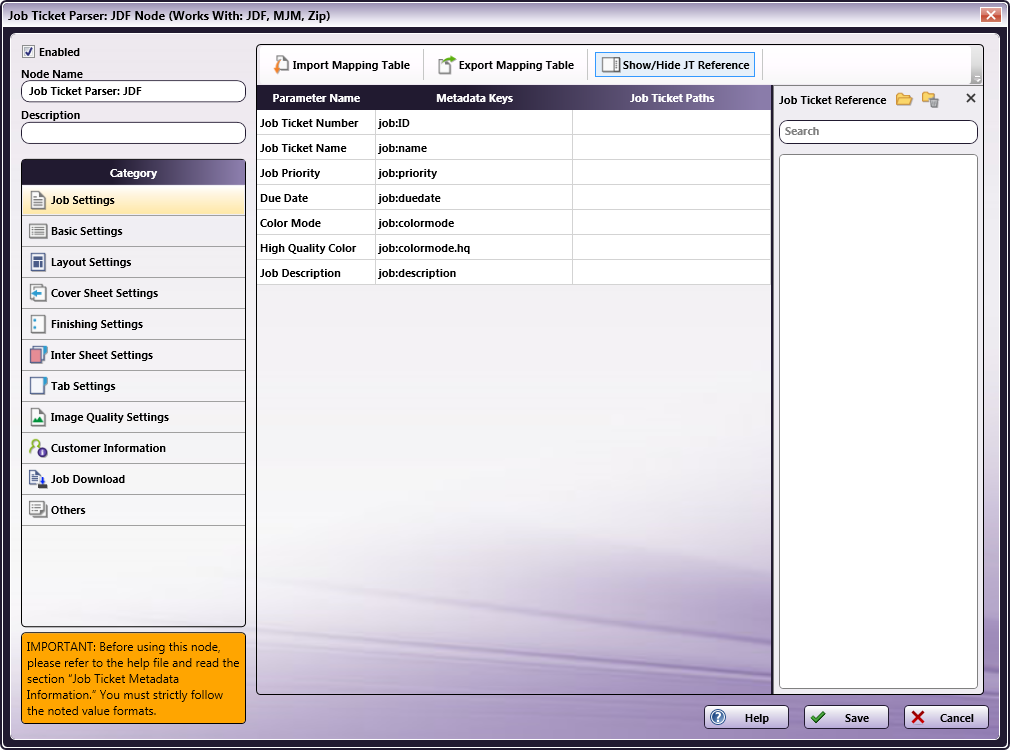Click the Metadata Keys column header
The height and width of the screenshot is (750, 1010).
(474, 98)
